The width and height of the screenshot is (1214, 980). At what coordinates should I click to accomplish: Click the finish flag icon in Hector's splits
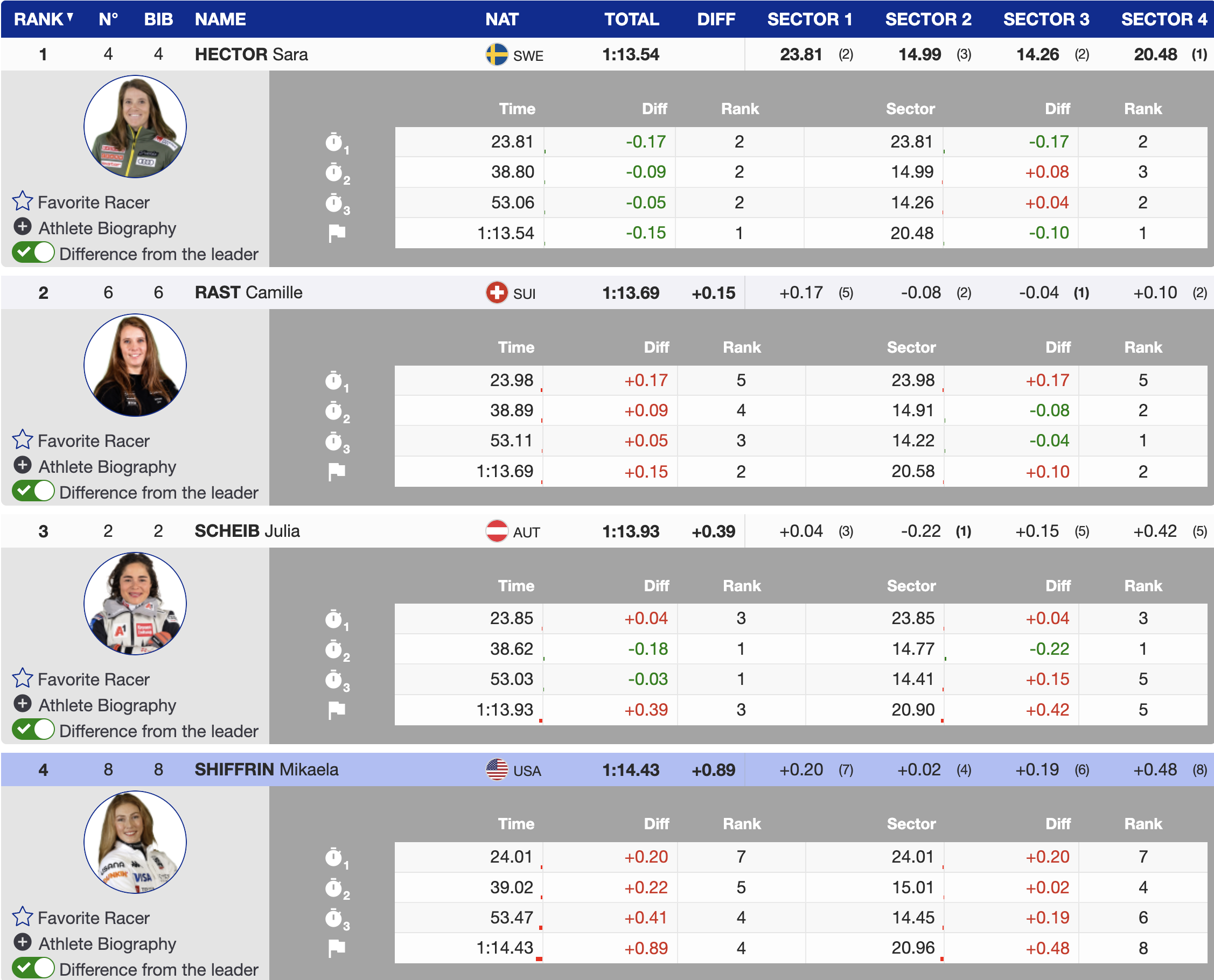pyautogui.click(x=337, y=233)
